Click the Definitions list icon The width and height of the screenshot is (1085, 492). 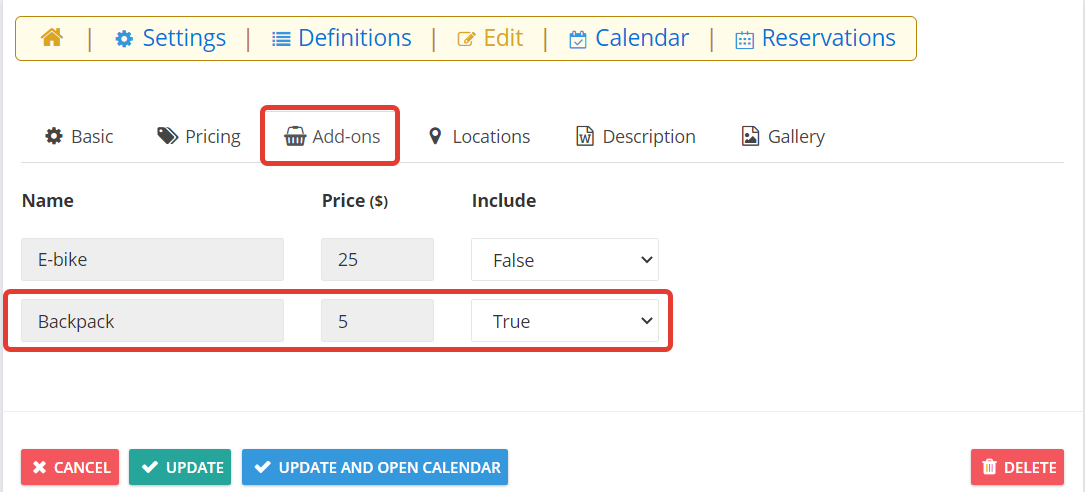tap(281, 39)
